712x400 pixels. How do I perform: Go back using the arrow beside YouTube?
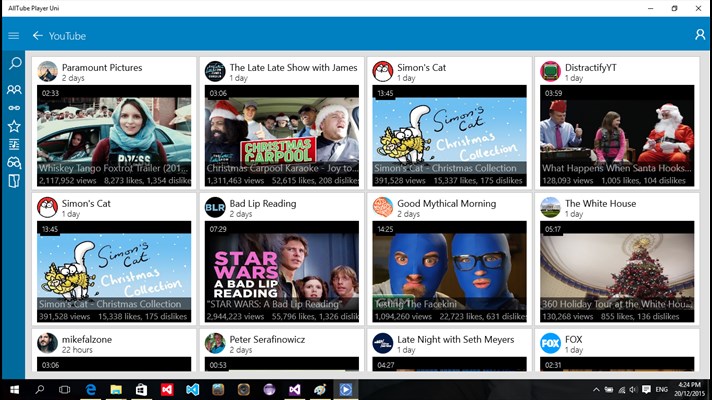coord(38,35)
